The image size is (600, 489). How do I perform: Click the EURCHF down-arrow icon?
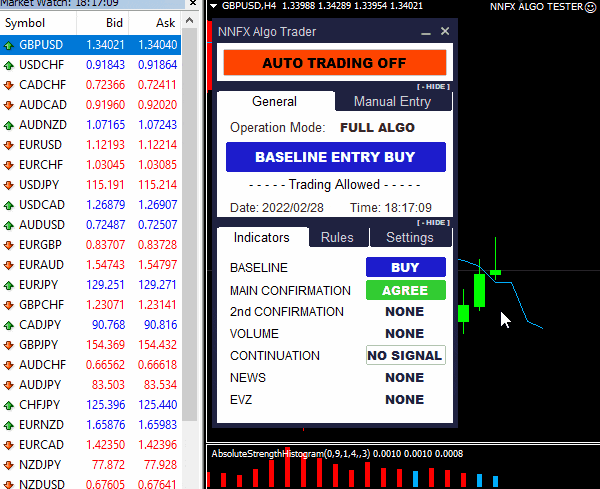click(x=8, y=165)
